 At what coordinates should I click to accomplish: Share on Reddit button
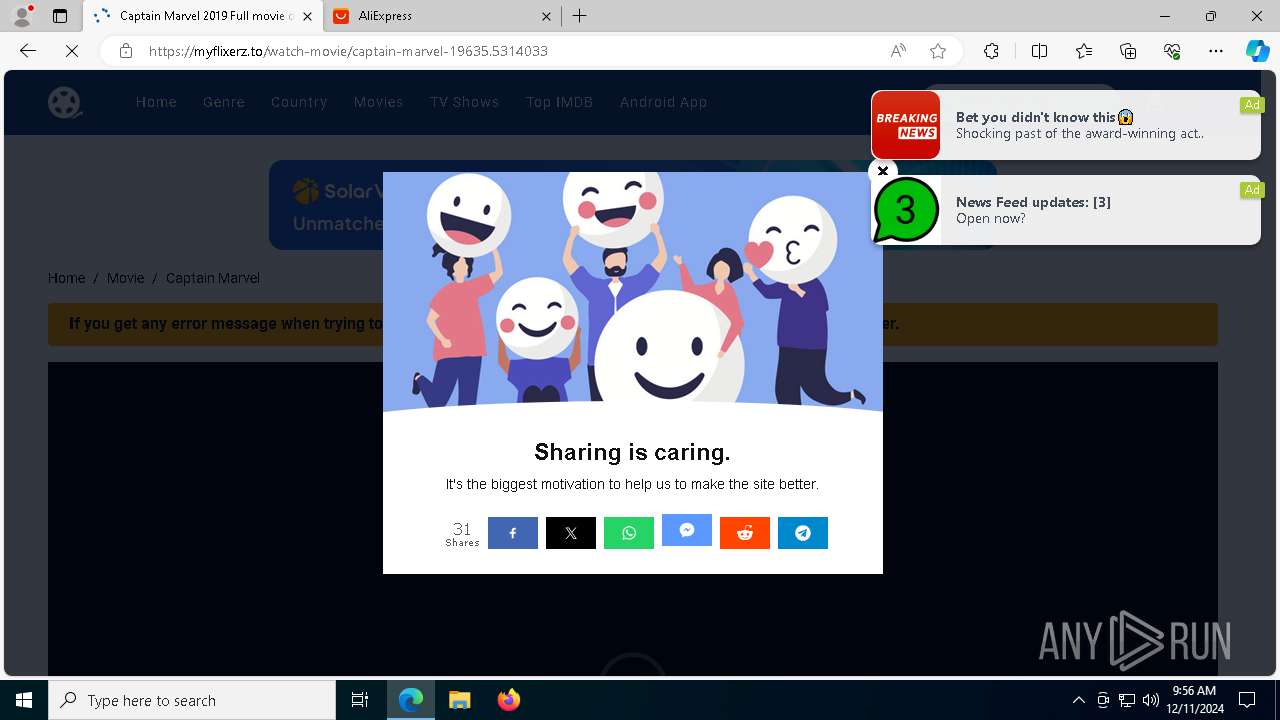745,533
